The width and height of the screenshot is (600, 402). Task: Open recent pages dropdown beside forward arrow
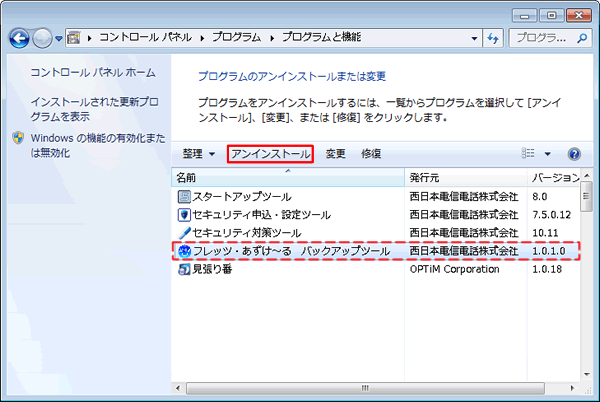pos(59,38)
